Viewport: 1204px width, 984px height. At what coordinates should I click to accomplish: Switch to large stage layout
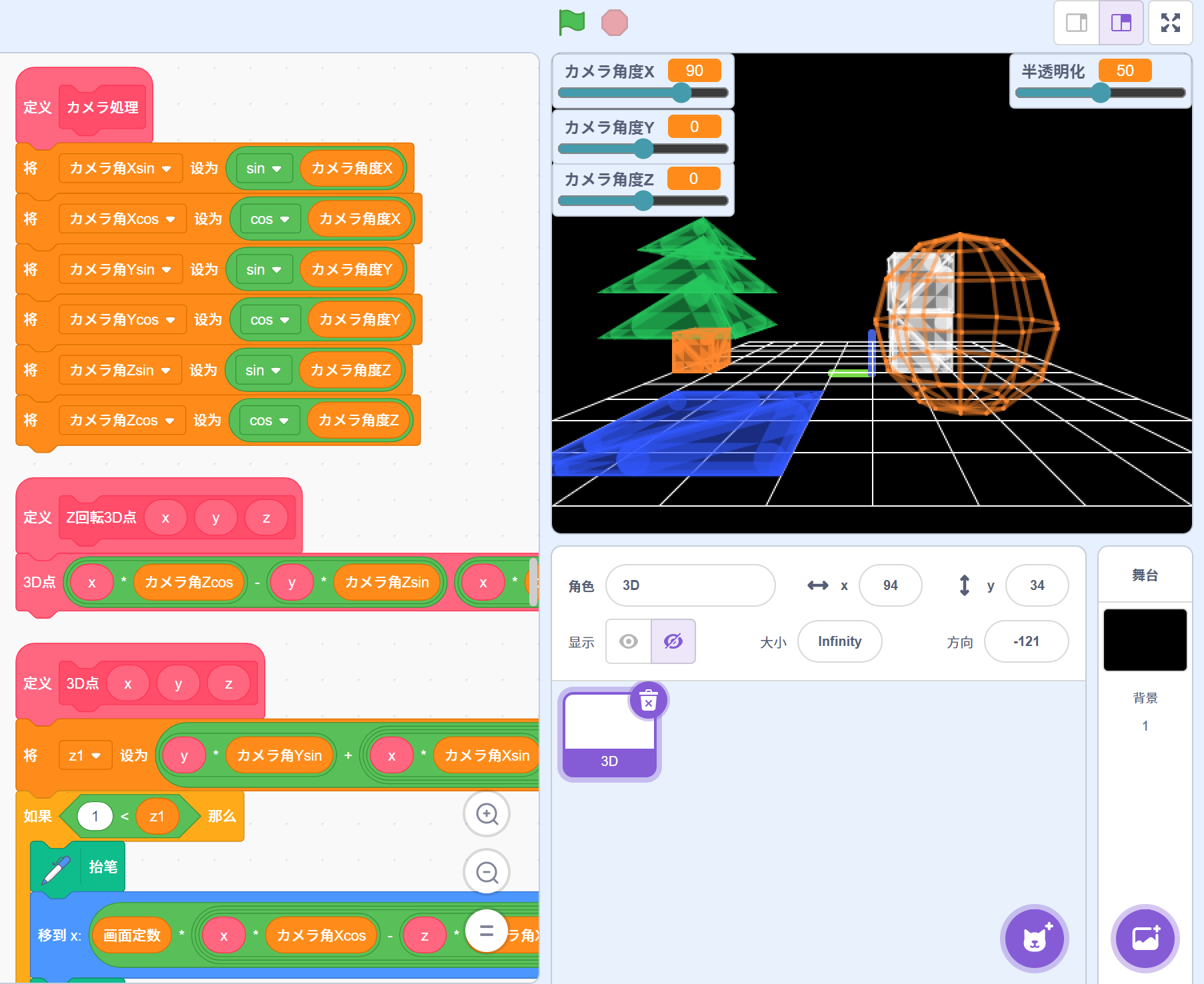(x=1121, y=23)
